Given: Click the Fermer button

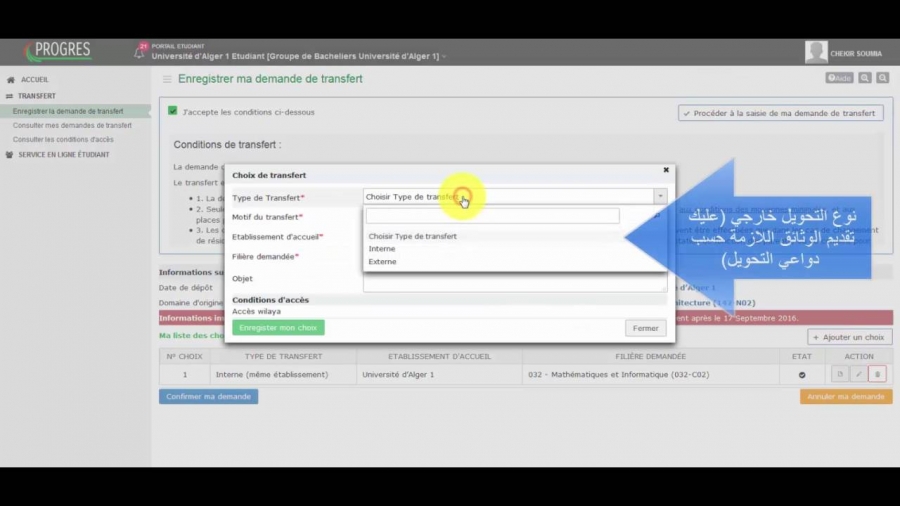Looking at the screenshot, I should click(x=645, y=328).
